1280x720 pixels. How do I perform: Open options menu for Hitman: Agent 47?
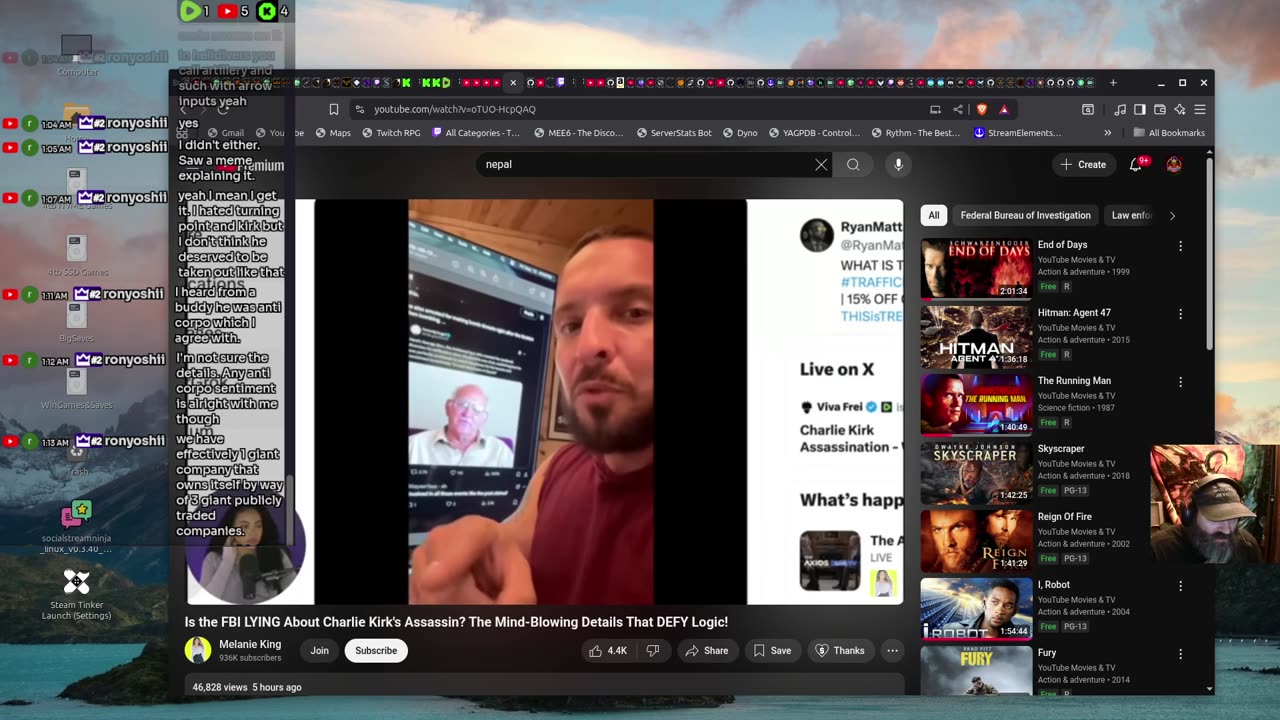1180,314
